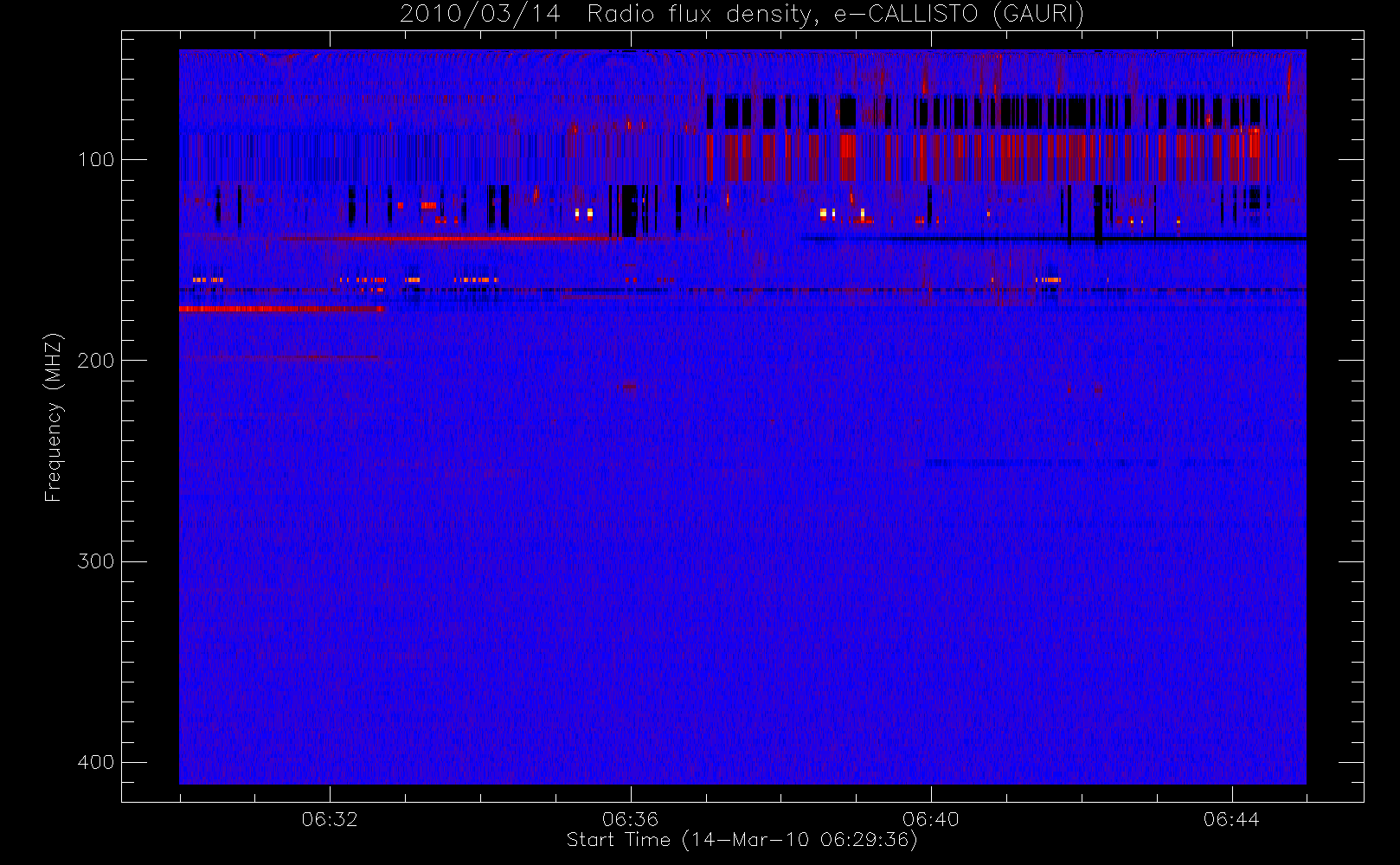Click the '06:40' time tick label
The image size is (1400, 865).
[931, 819]
